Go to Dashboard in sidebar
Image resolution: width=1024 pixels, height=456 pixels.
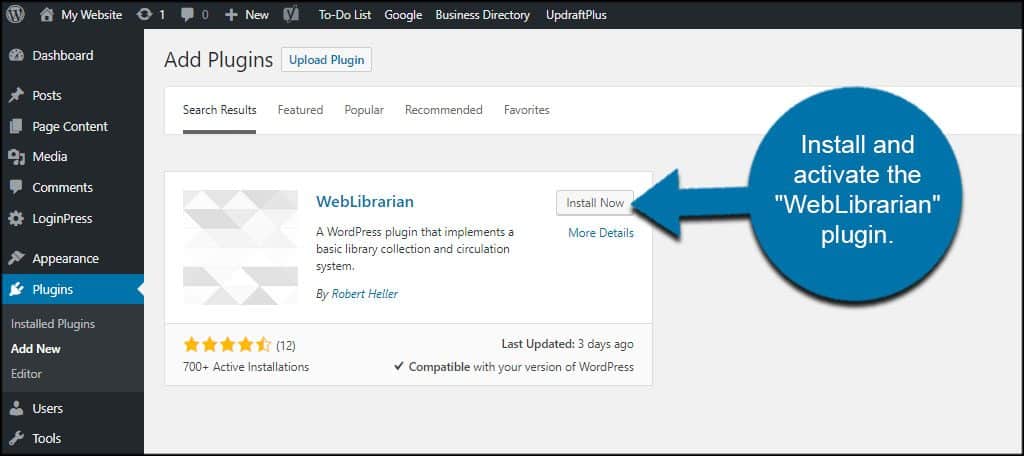click(x=63, y=56)
